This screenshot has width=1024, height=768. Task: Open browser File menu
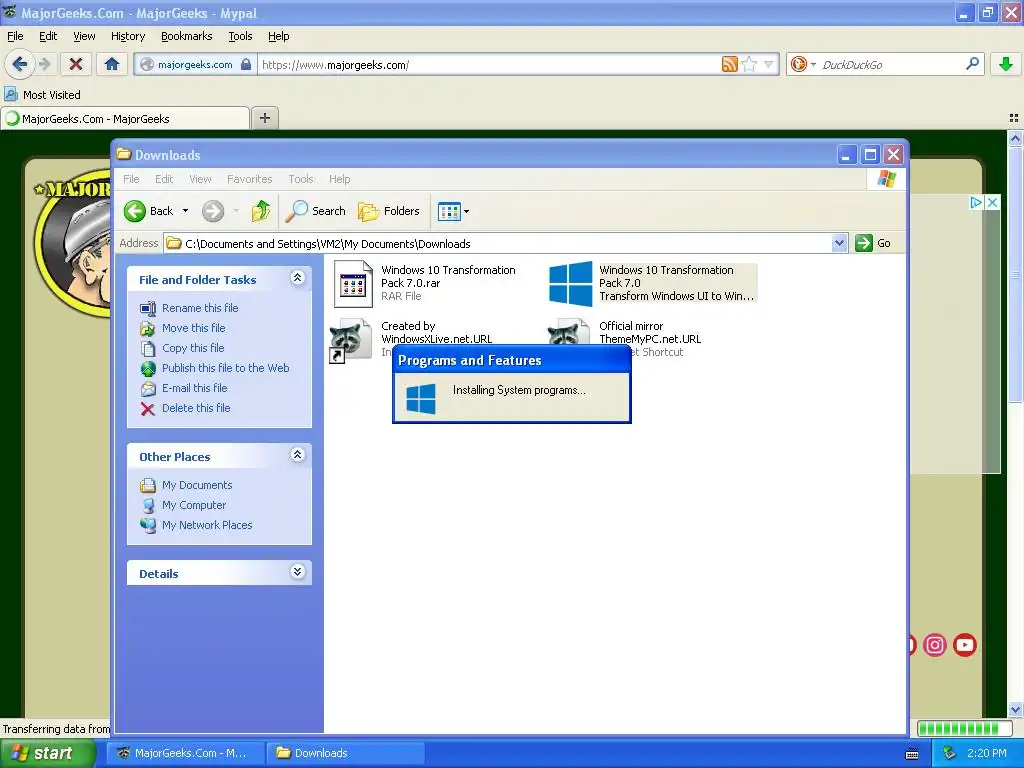(x=15, y=36)
